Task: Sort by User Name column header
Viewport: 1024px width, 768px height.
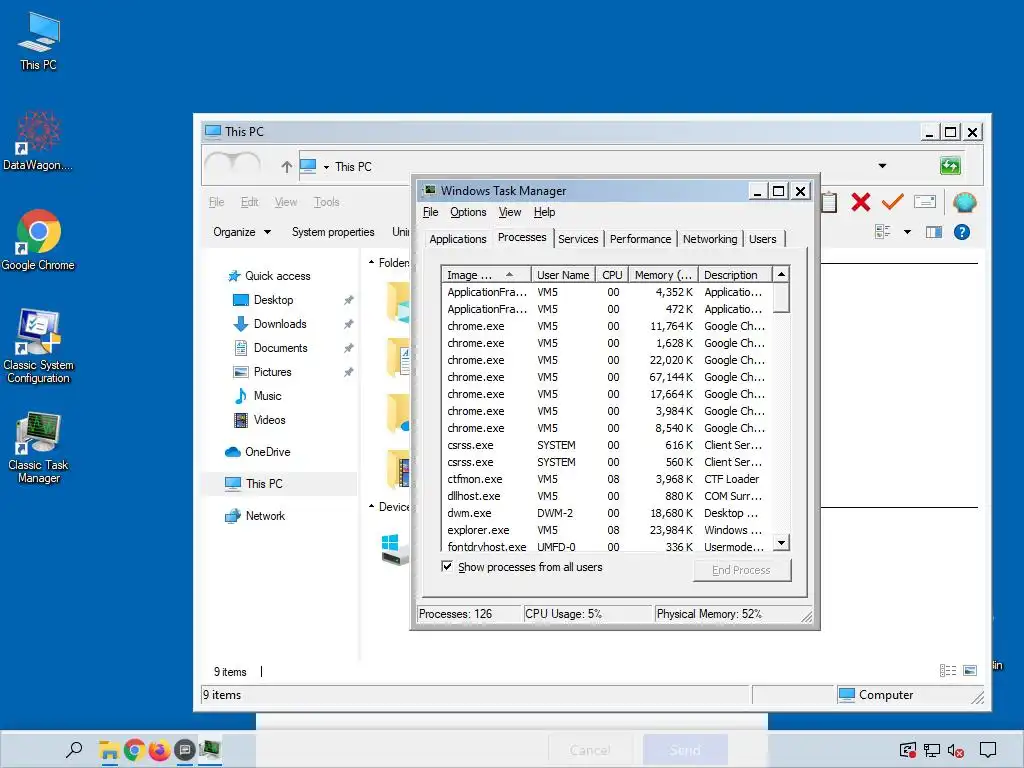Action: [x=563, y=275]
